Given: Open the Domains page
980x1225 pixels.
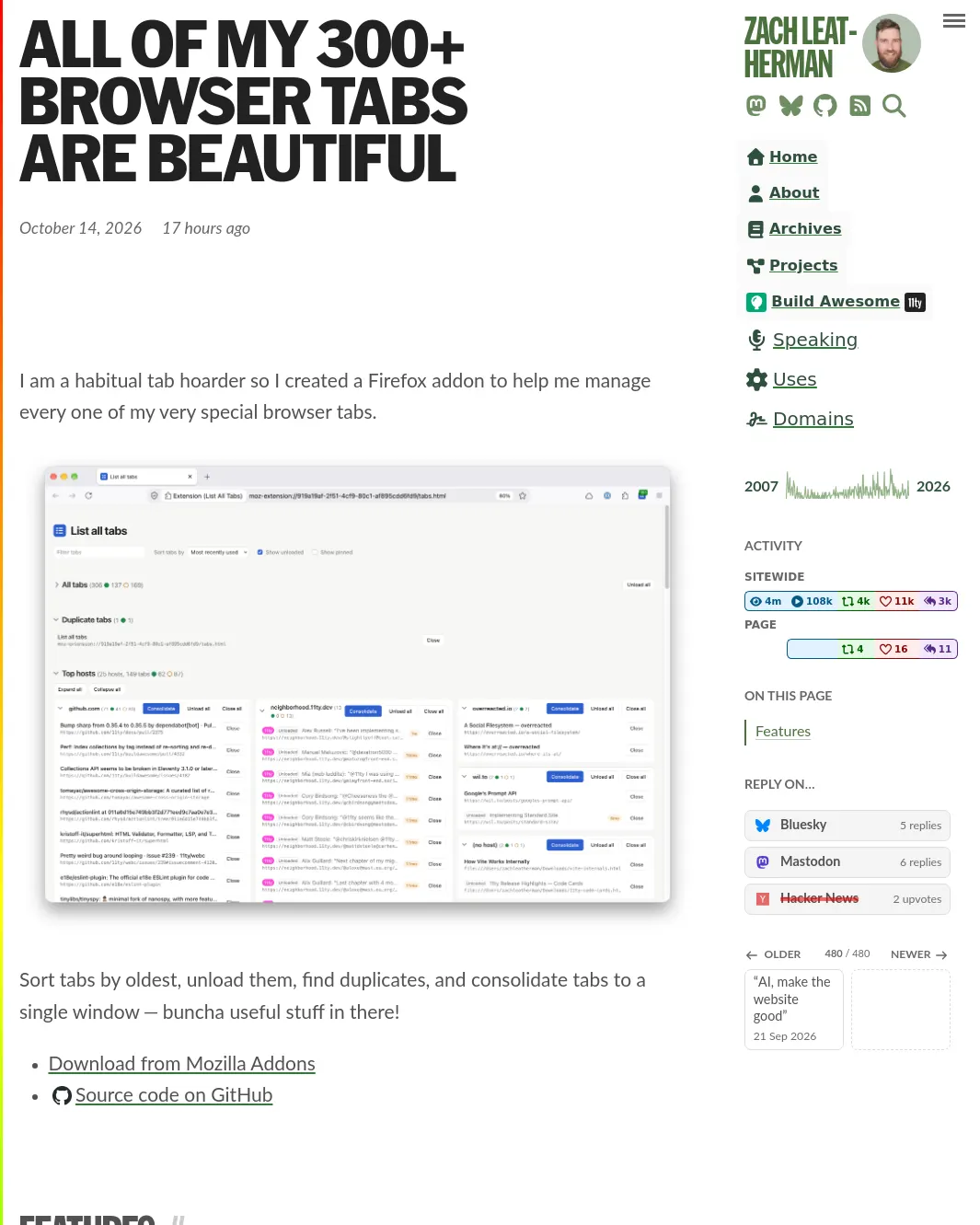Looking at the screenshot, I should [813, 419].
